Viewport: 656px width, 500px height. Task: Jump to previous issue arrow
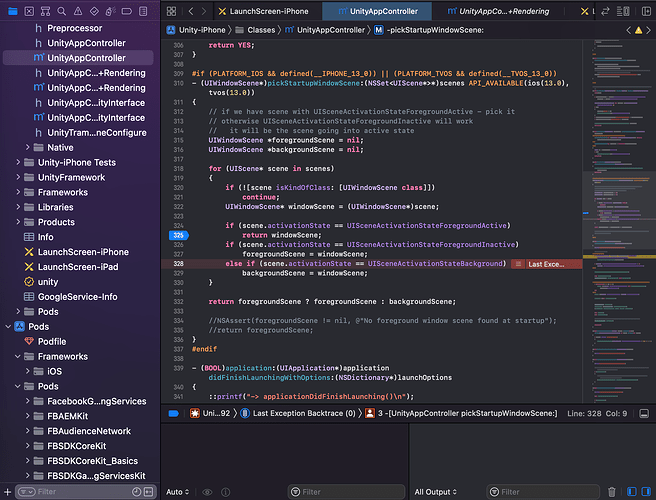point(628,30)
